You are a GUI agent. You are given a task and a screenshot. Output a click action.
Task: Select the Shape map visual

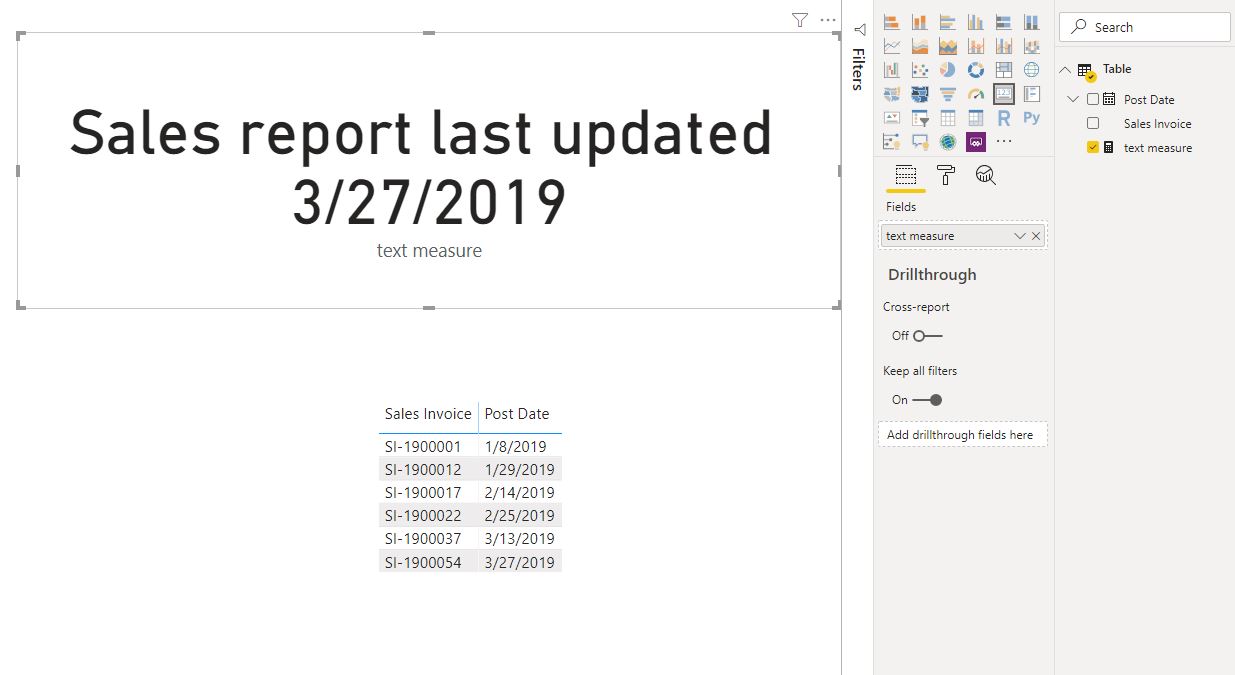(x=920, y=94)
